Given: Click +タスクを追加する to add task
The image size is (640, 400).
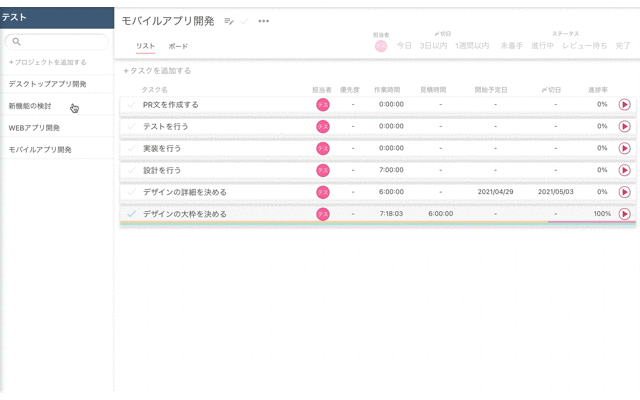Looking at the screenshot, I should pyautogui.click(x=157, y=71).
